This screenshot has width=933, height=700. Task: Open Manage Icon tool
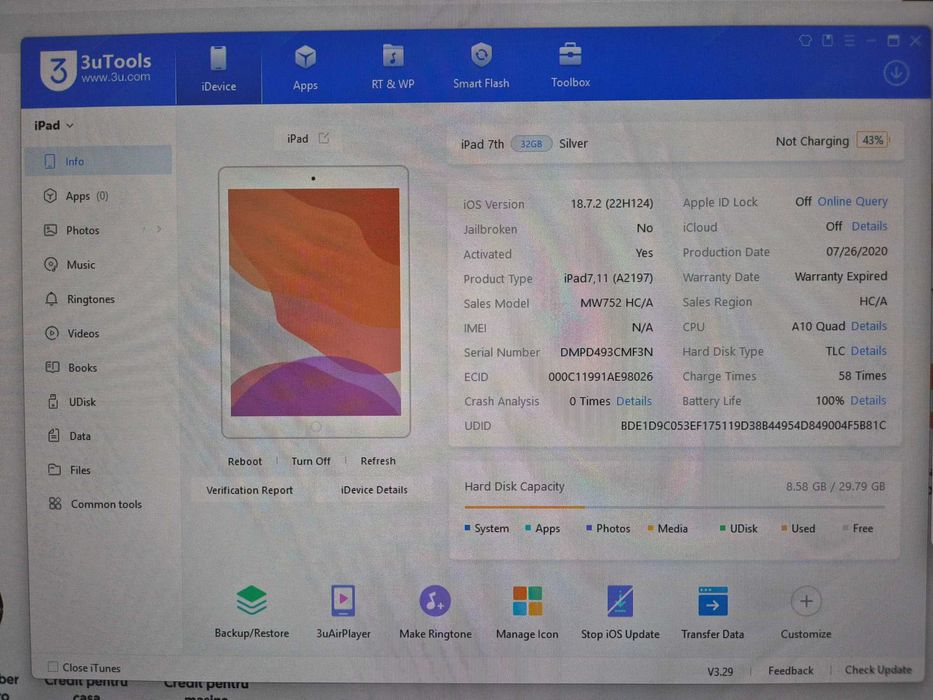coord(527,611)
